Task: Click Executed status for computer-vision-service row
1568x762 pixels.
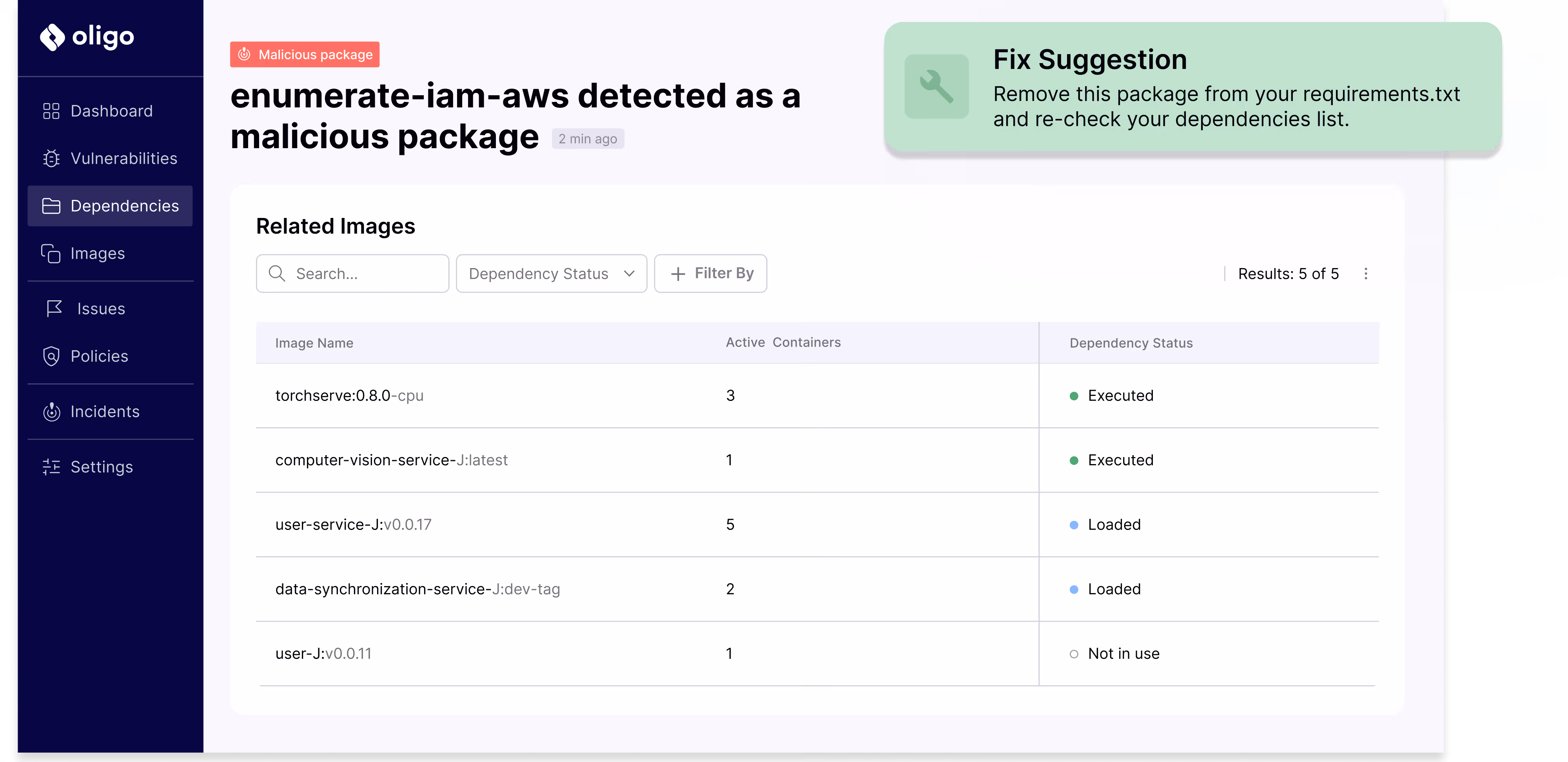Action: [x=1111, y=460]
